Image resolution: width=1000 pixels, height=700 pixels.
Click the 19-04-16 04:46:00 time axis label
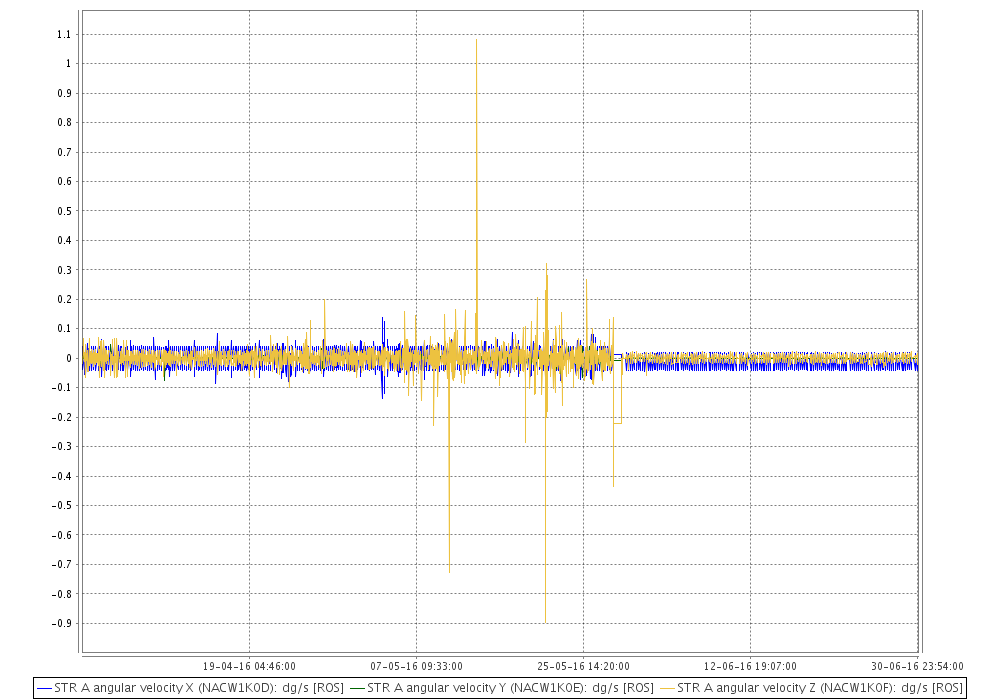tap(249, 666)
